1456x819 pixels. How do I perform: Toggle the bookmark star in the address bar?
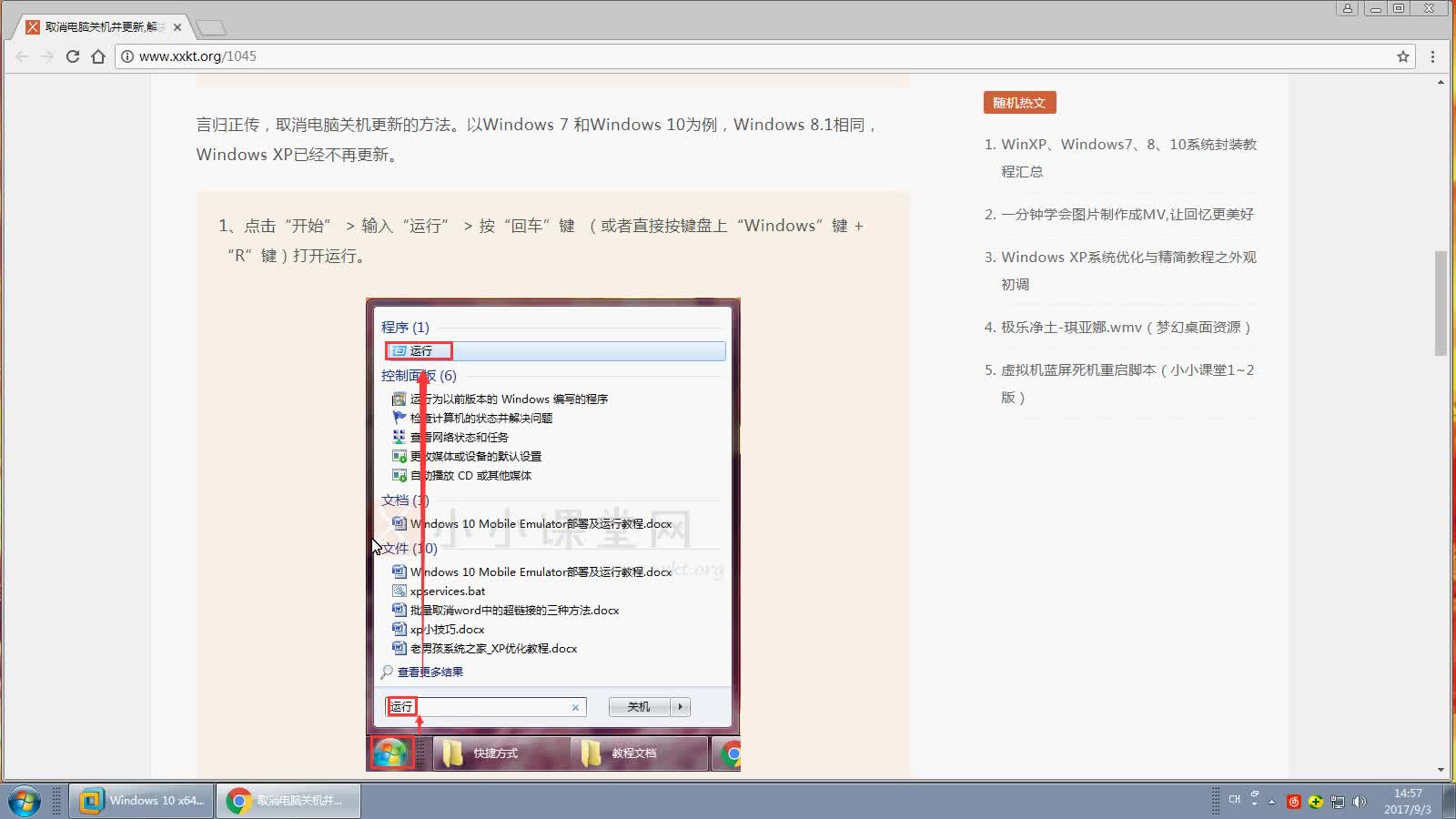1402,56
